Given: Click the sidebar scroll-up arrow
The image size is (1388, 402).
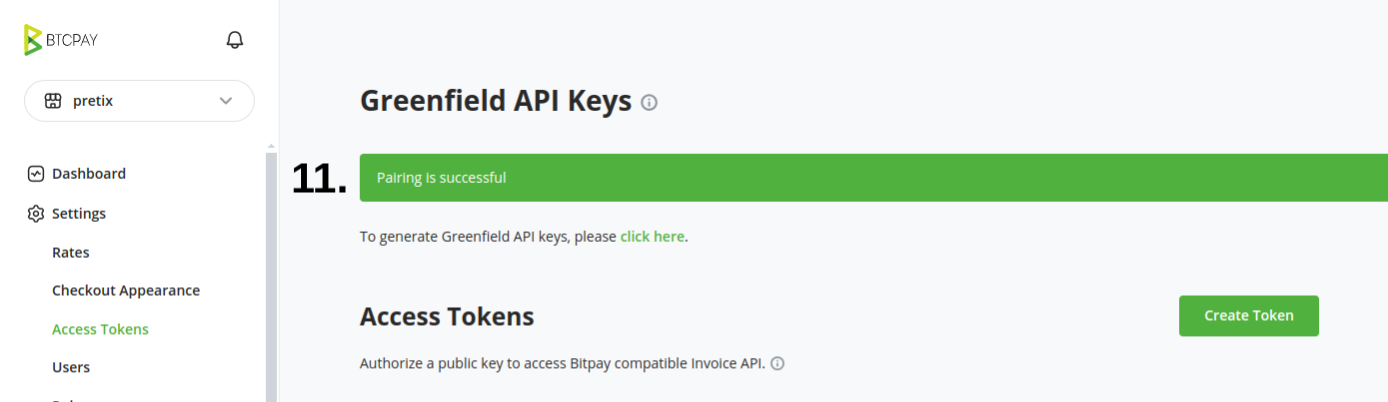Looking at the screenshot, I should (271, 146).
